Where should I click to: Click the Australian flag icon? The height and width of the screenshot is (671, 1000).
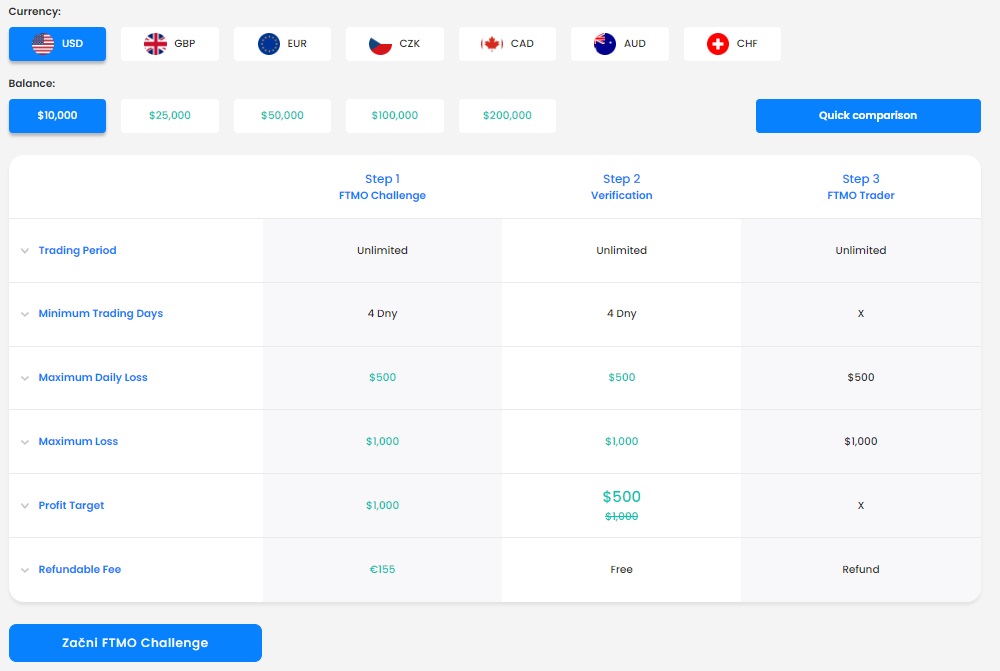[x=605, y=43]
